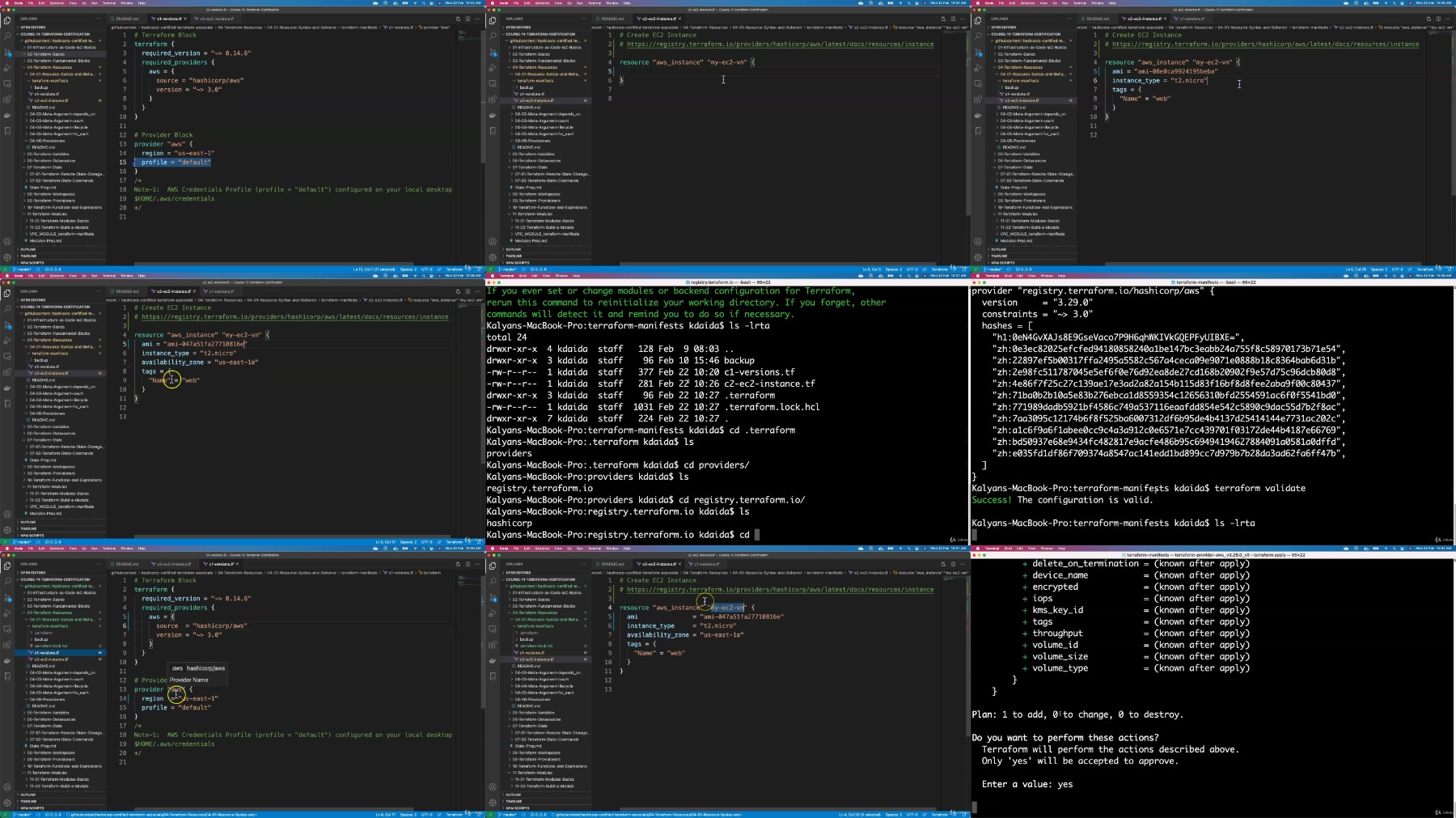Screen dimensions: 1456x818
Task: Open Docker view in ami-08e0ca9924195beba editor
Action: pos(978,115)
